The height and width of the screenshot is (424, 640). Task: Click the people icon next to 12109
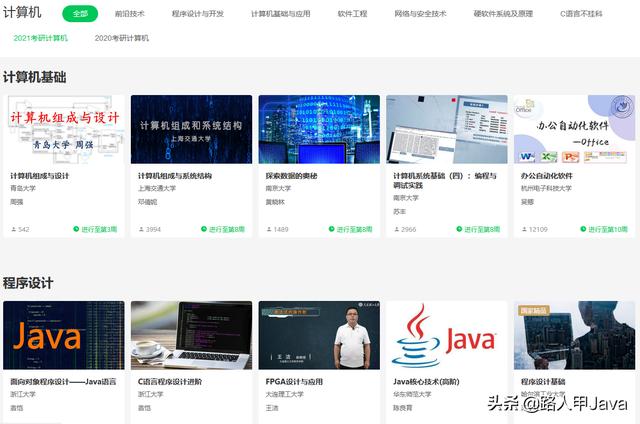(x=524, y=229)
